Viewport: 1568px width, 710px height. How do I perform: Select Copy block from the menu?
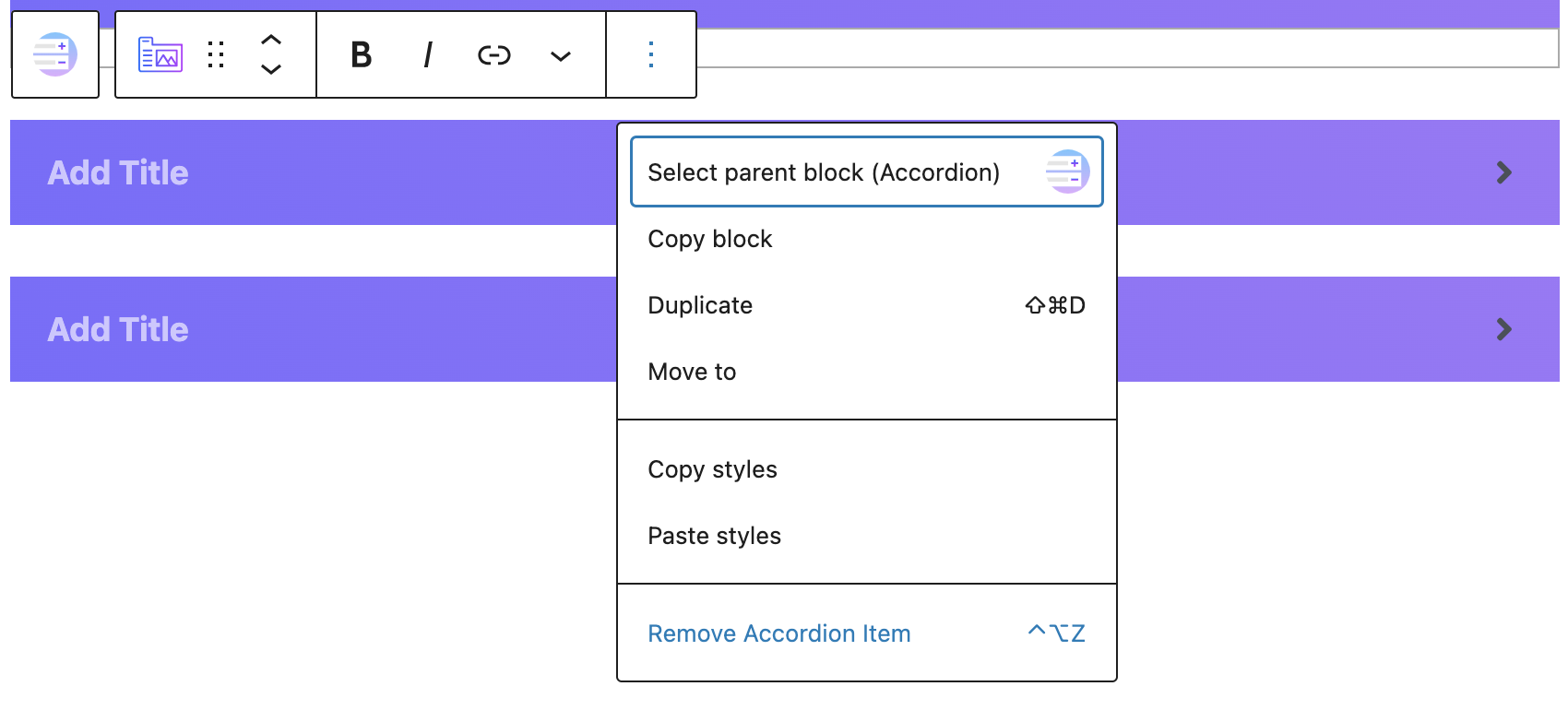pos(867,239)
